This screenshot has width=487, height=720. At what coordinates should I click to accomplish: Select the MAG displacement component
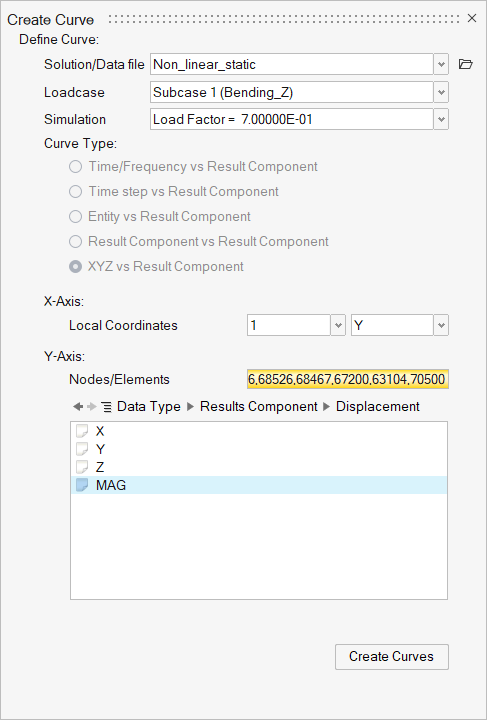point(259,485)
